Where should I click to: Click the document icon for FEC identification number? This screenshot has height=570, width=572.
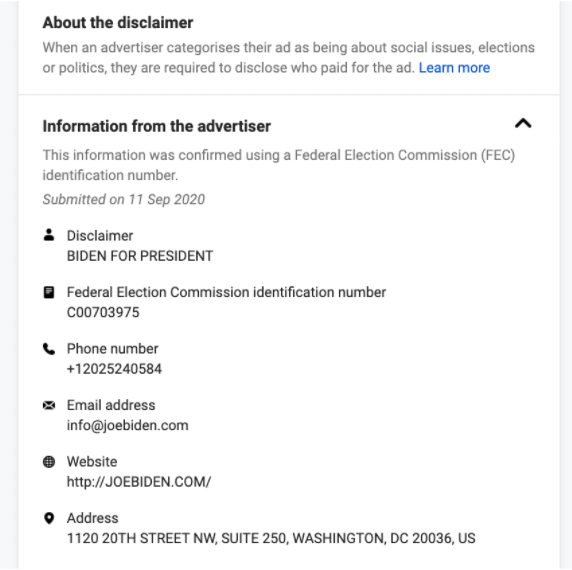coord(49,292)
